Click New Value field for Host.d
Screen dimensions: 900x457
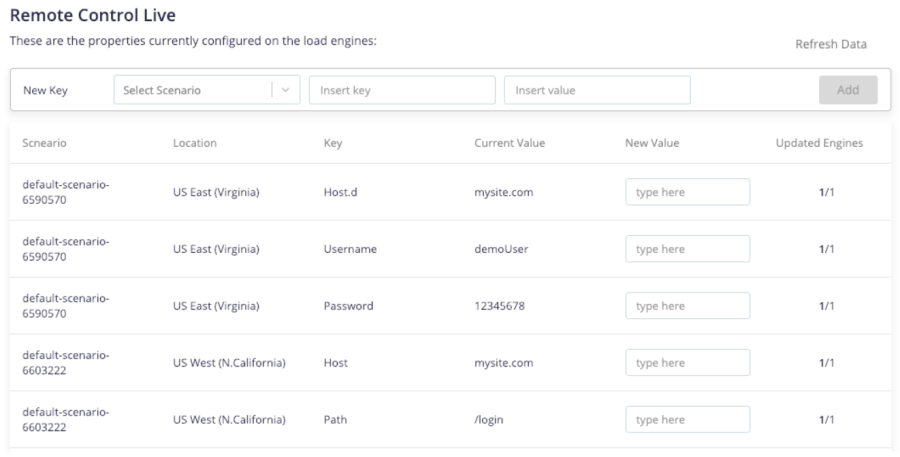(687, 192)
